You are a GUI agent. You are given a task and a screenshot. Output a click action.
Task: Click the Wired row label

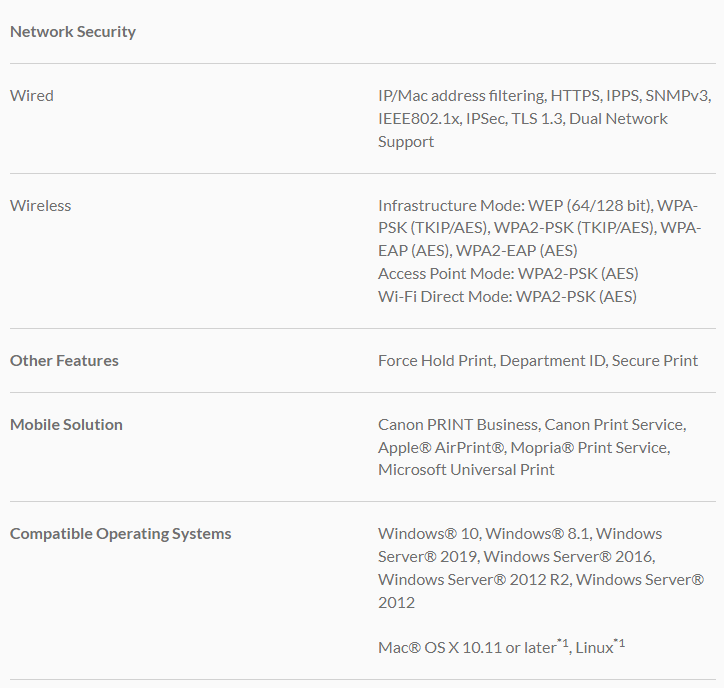coord(32,96)
